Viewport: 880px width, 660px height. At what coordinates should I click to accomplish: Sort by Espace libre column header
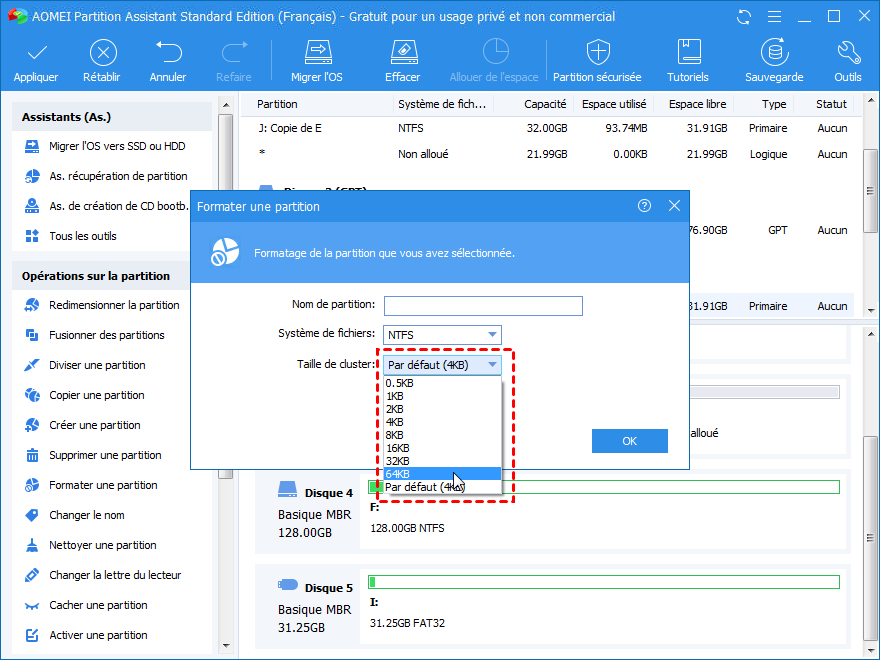click(x=698, y=104)
